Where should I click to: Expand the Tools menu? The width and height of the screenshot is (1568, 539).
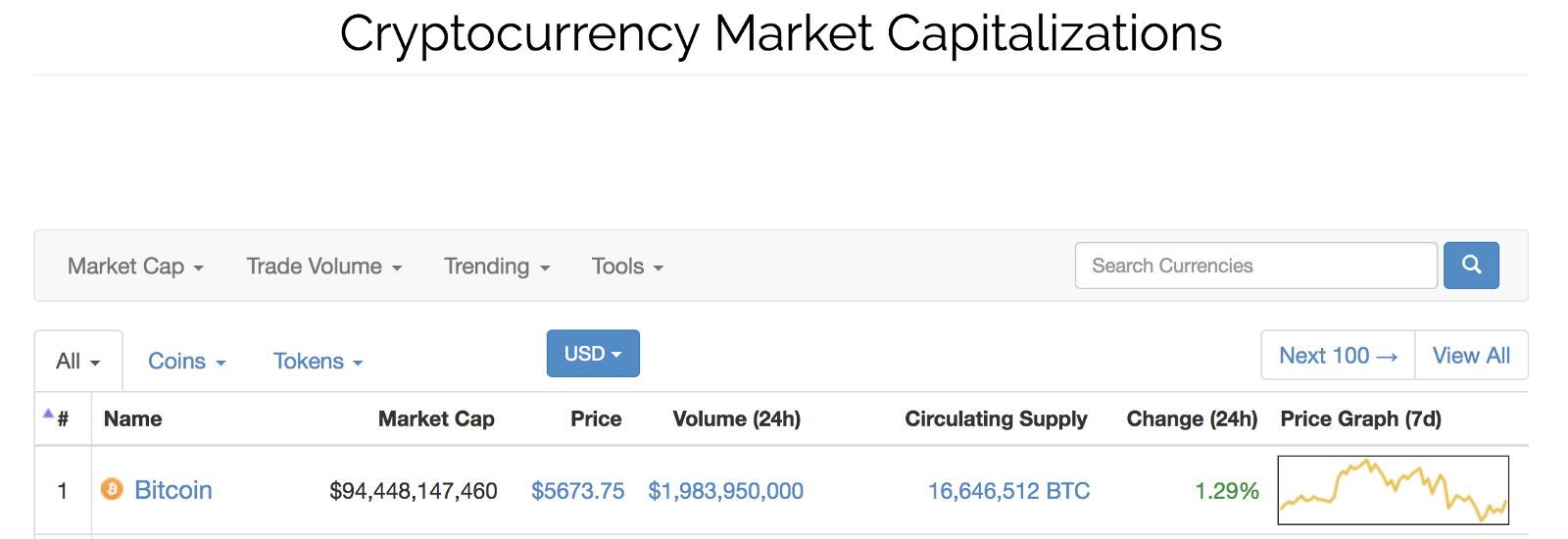point(627,267)
